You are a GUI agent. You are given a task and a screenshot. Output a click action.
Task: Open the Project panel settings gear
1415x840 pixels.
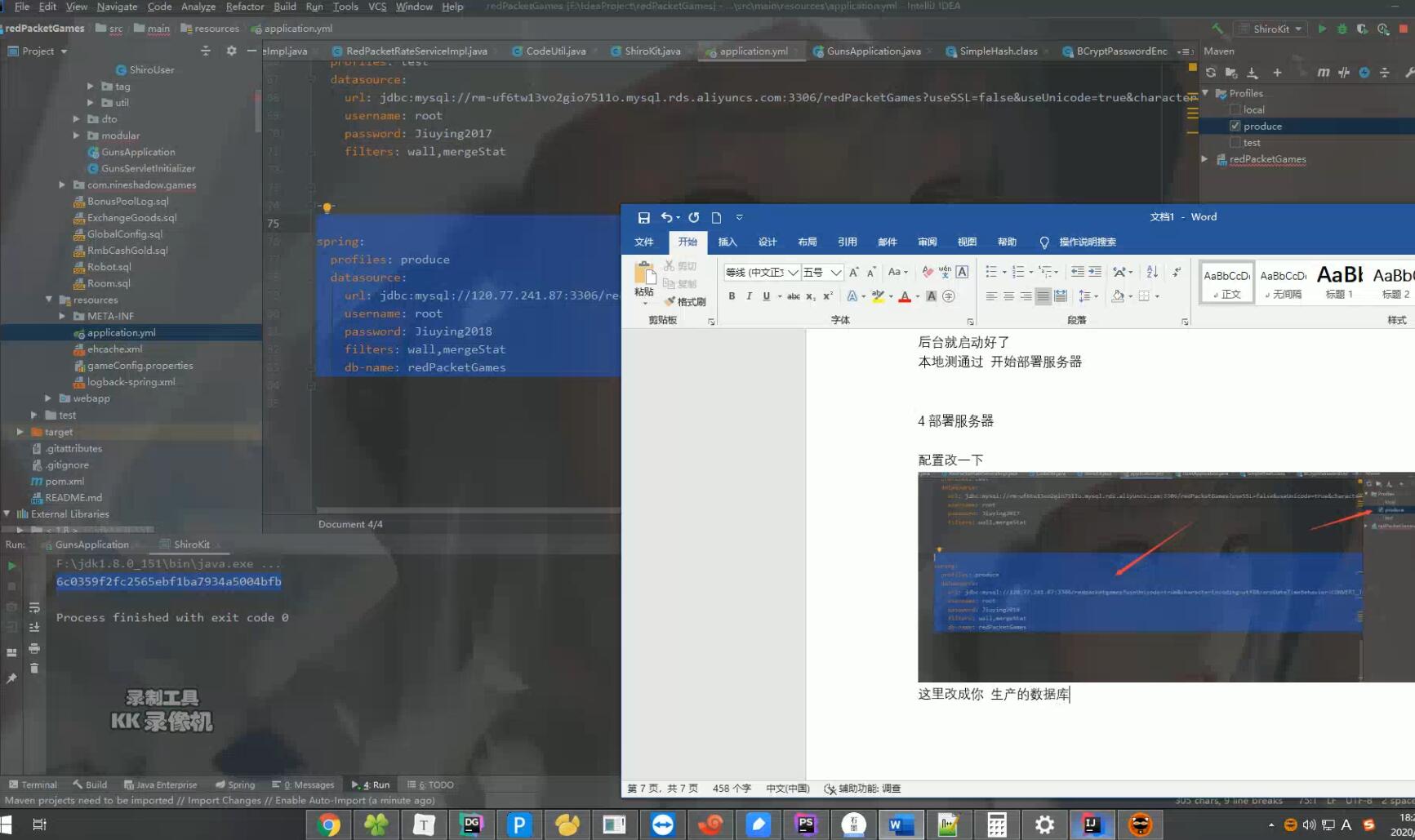pyautogui.click(x=231, y=51)
